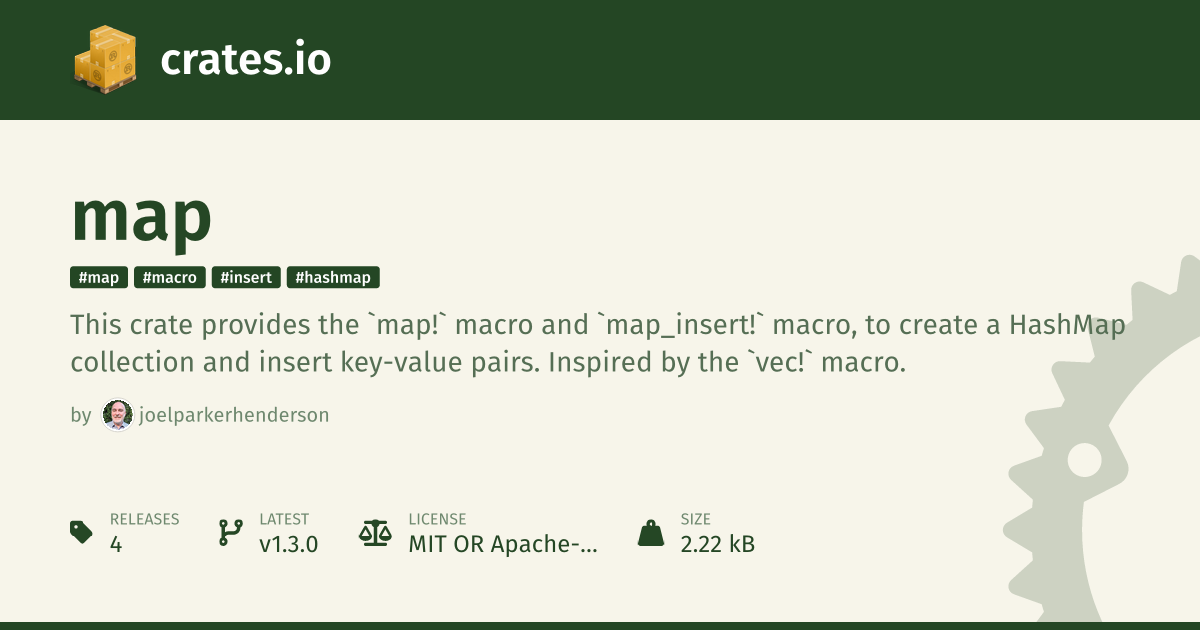Click the 2.22 kB size value
This screenshot has width=1200, height=630.
717,545
